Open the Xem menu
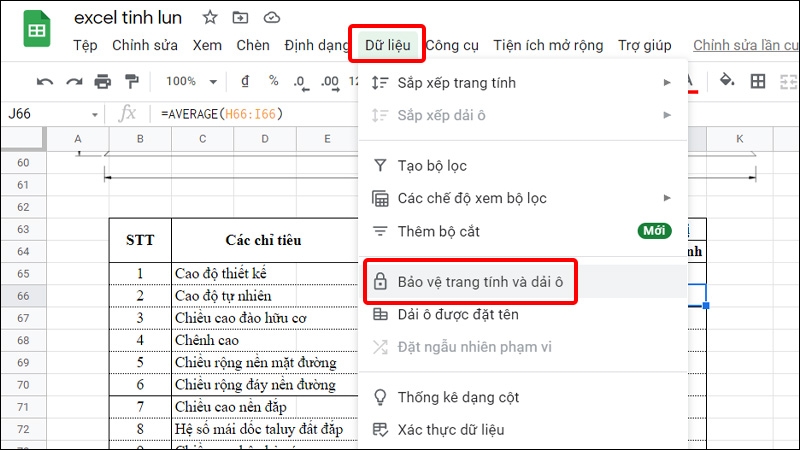The height and width of the screenshot is (450, 800). coord(207,45)
